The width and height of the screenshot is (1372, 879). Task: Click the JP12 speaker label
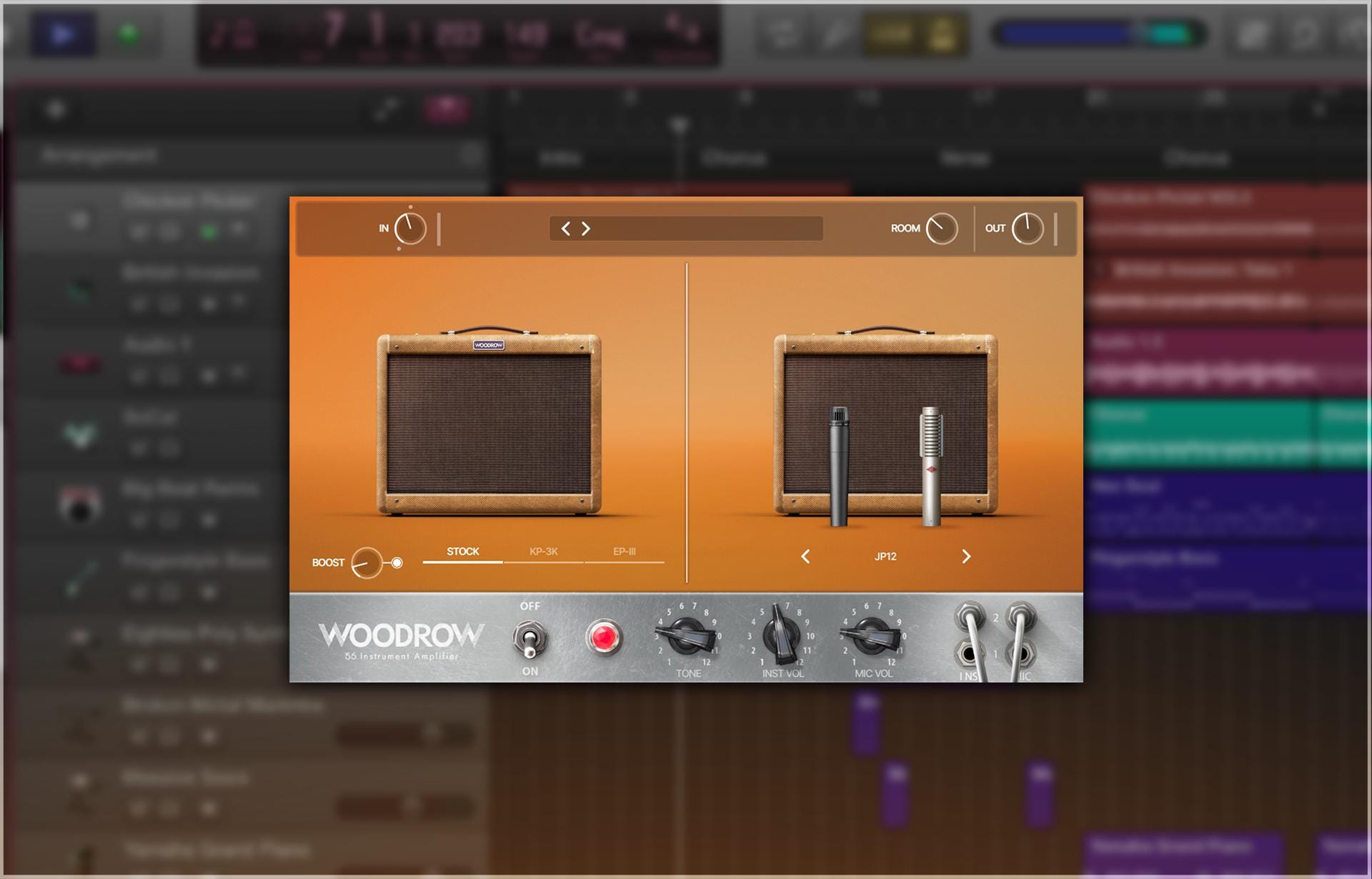click(885, 557)
